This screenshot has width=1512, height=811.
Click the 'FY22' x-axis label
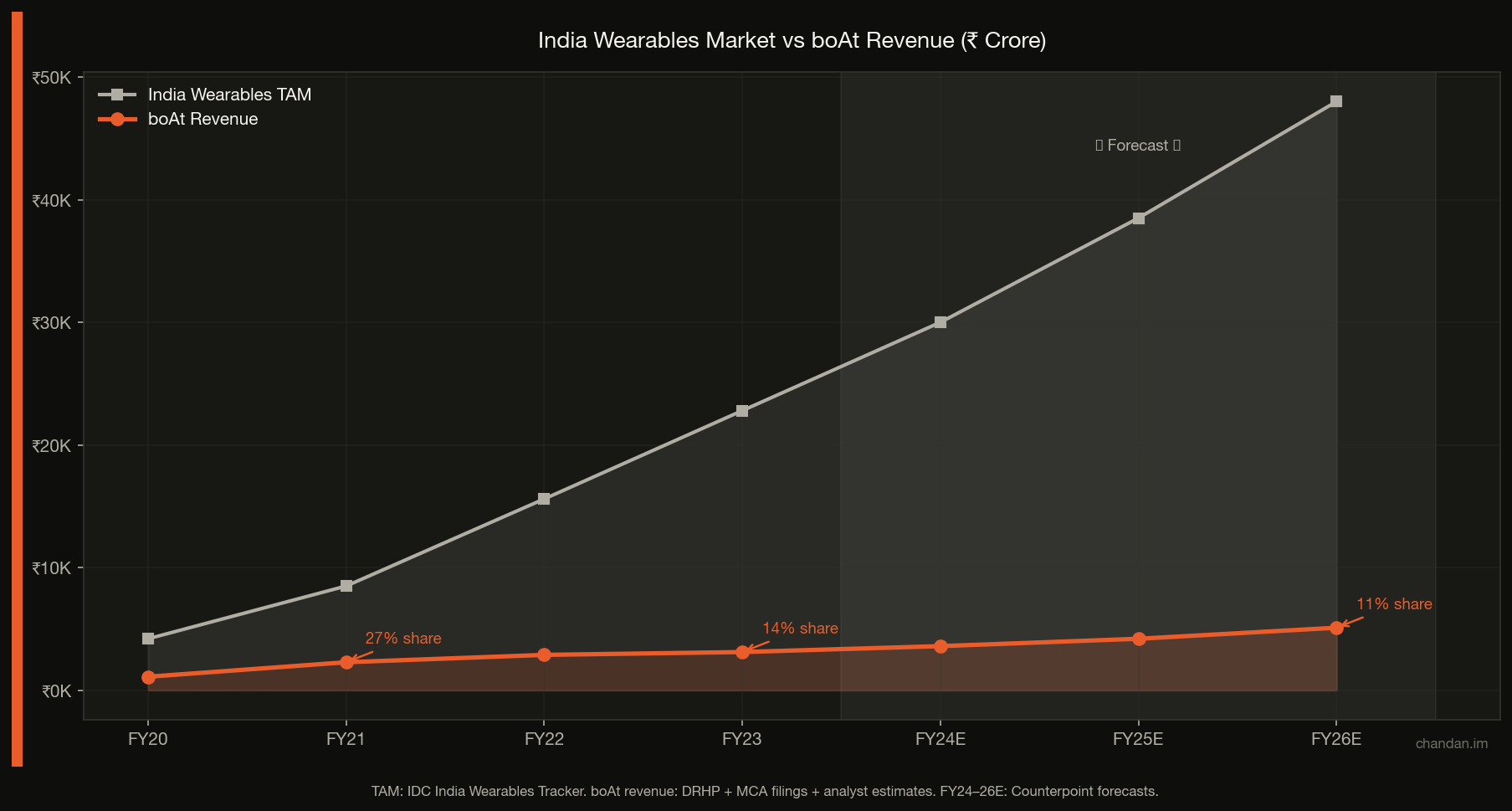tap(544, 738)
